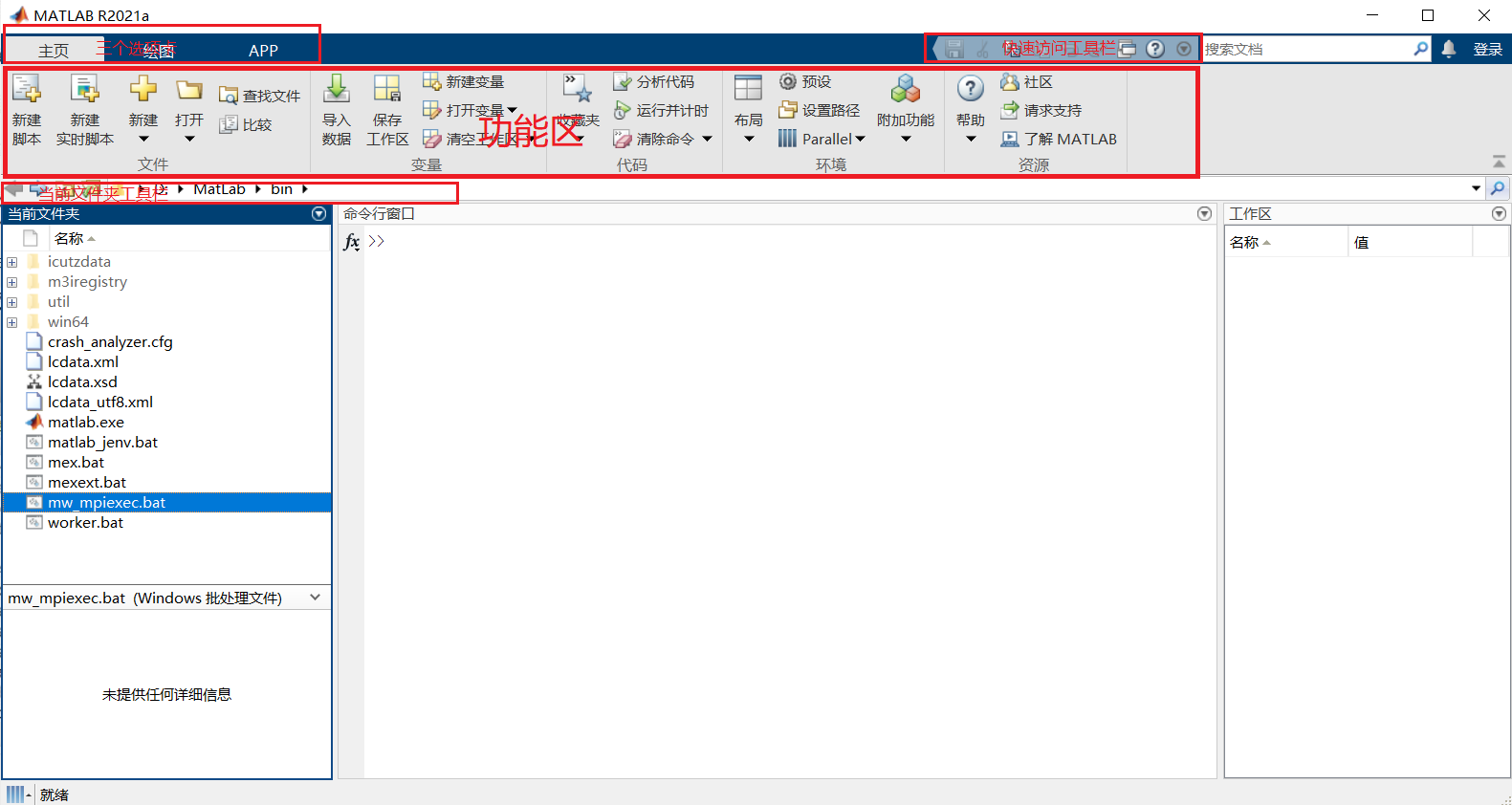The image size is (1512, 805).
Task: Select file worker.bat
Action: click(x=86, y=523)
